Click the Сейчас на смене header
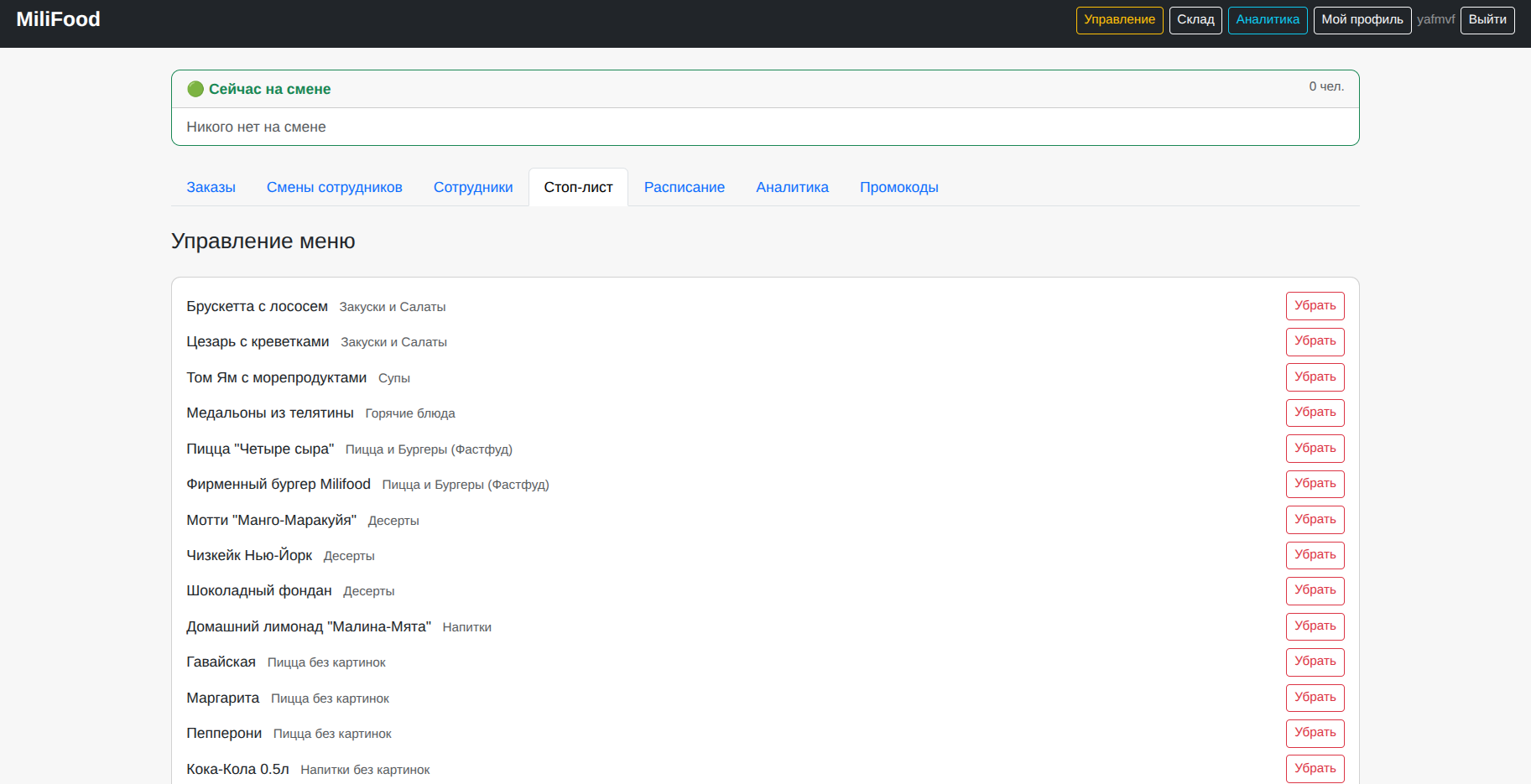 [x=269, y=89]
